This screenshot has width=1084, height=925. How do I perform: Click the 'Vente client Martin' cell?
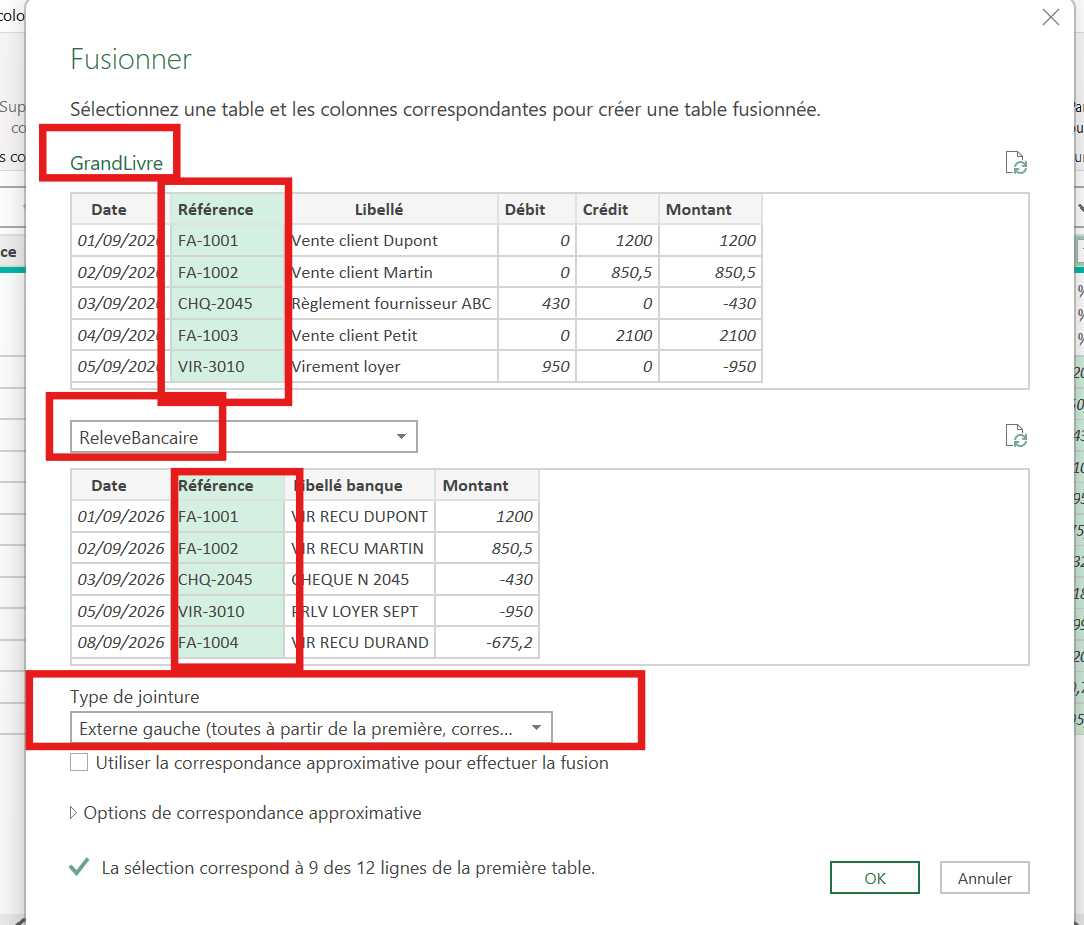391,272
